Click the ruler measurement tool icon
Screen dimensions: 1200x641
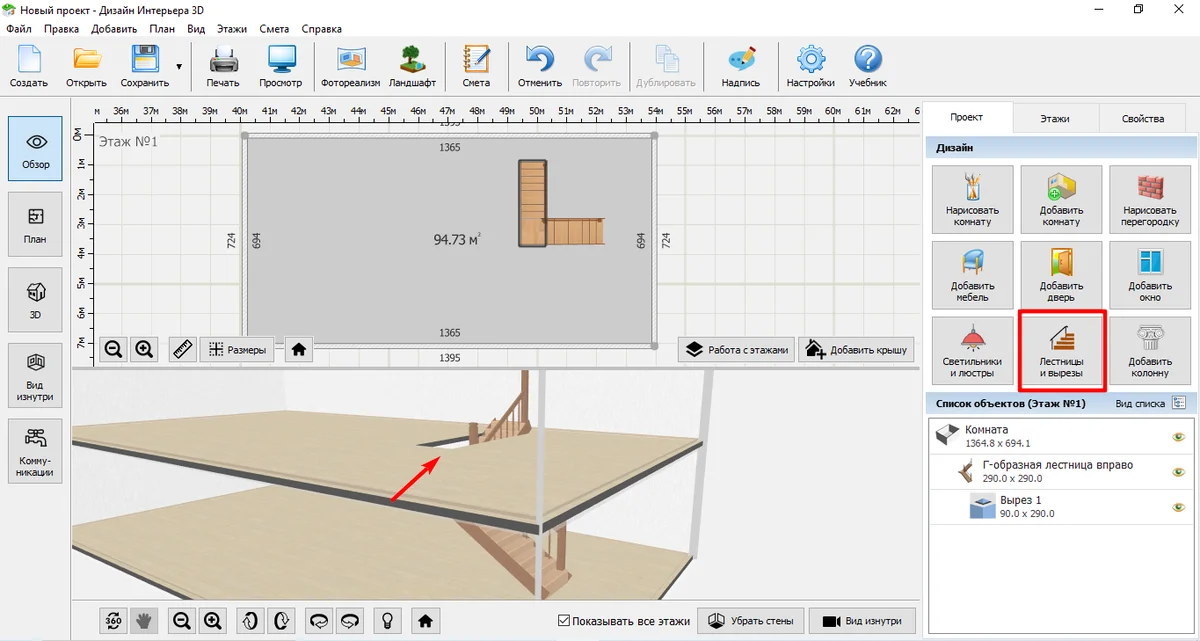[x=182, y=349]
